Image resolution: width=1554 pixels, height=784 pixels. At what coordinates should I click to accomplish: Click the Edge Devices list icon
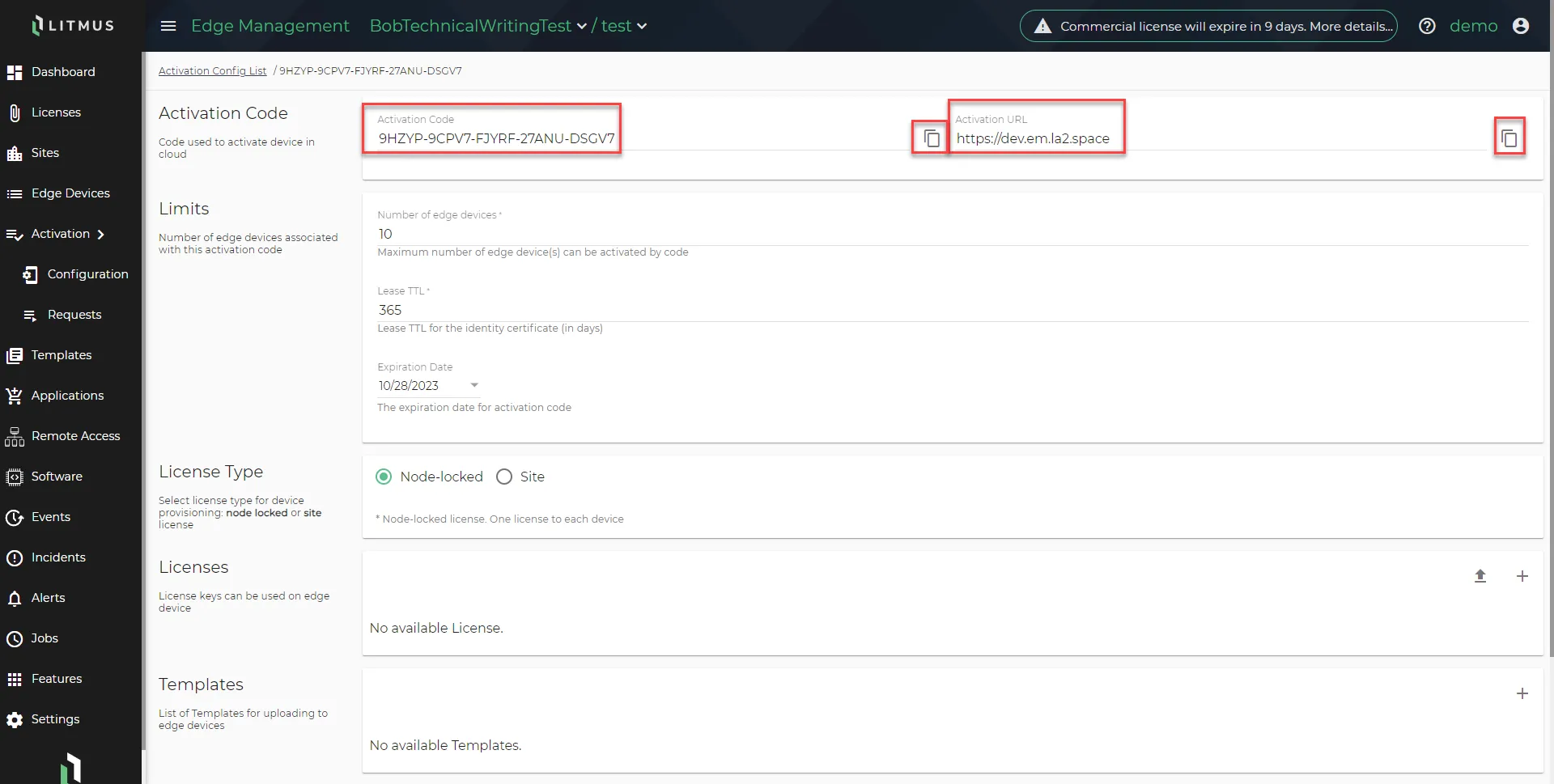click(15, 194)
